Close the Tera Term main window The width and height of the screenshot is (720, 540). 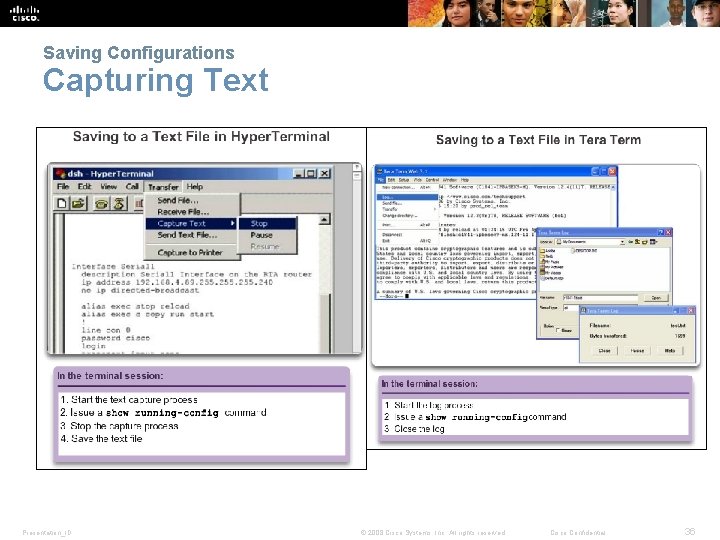pyautogui.click(x=612, y=171)
